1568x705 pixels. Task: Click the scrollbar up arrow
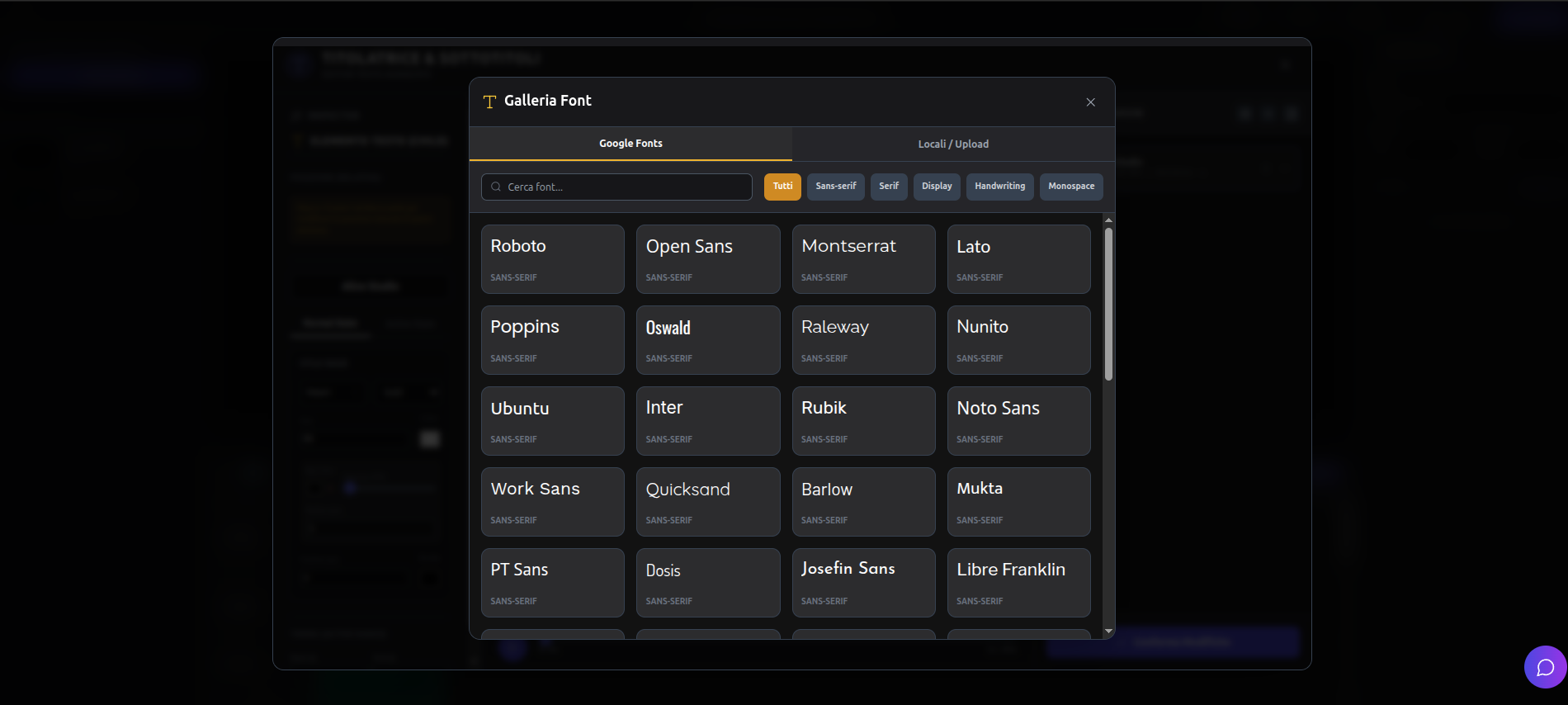point(1108,220)
